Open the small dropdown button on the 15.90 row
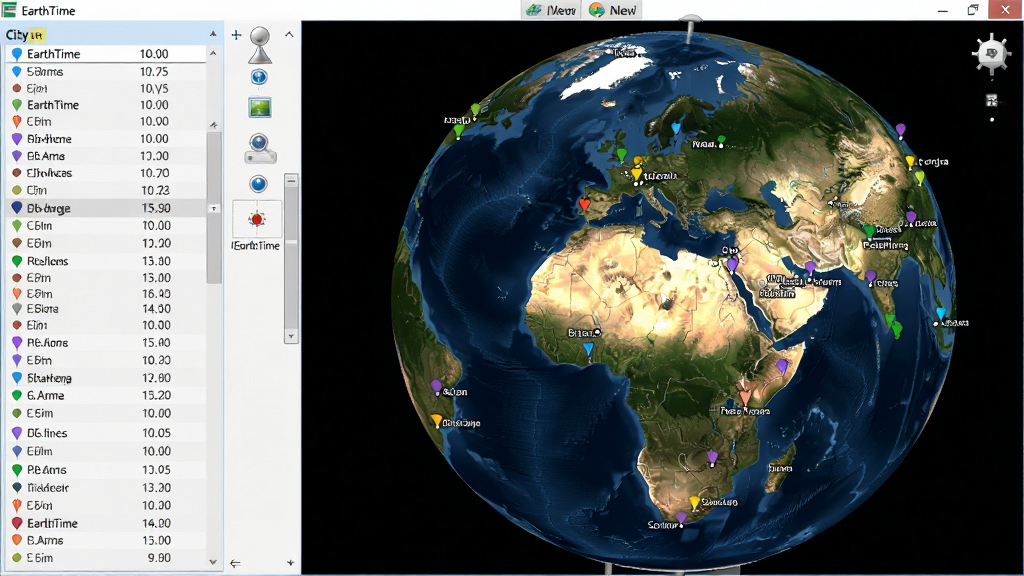 tap(214, 208)
